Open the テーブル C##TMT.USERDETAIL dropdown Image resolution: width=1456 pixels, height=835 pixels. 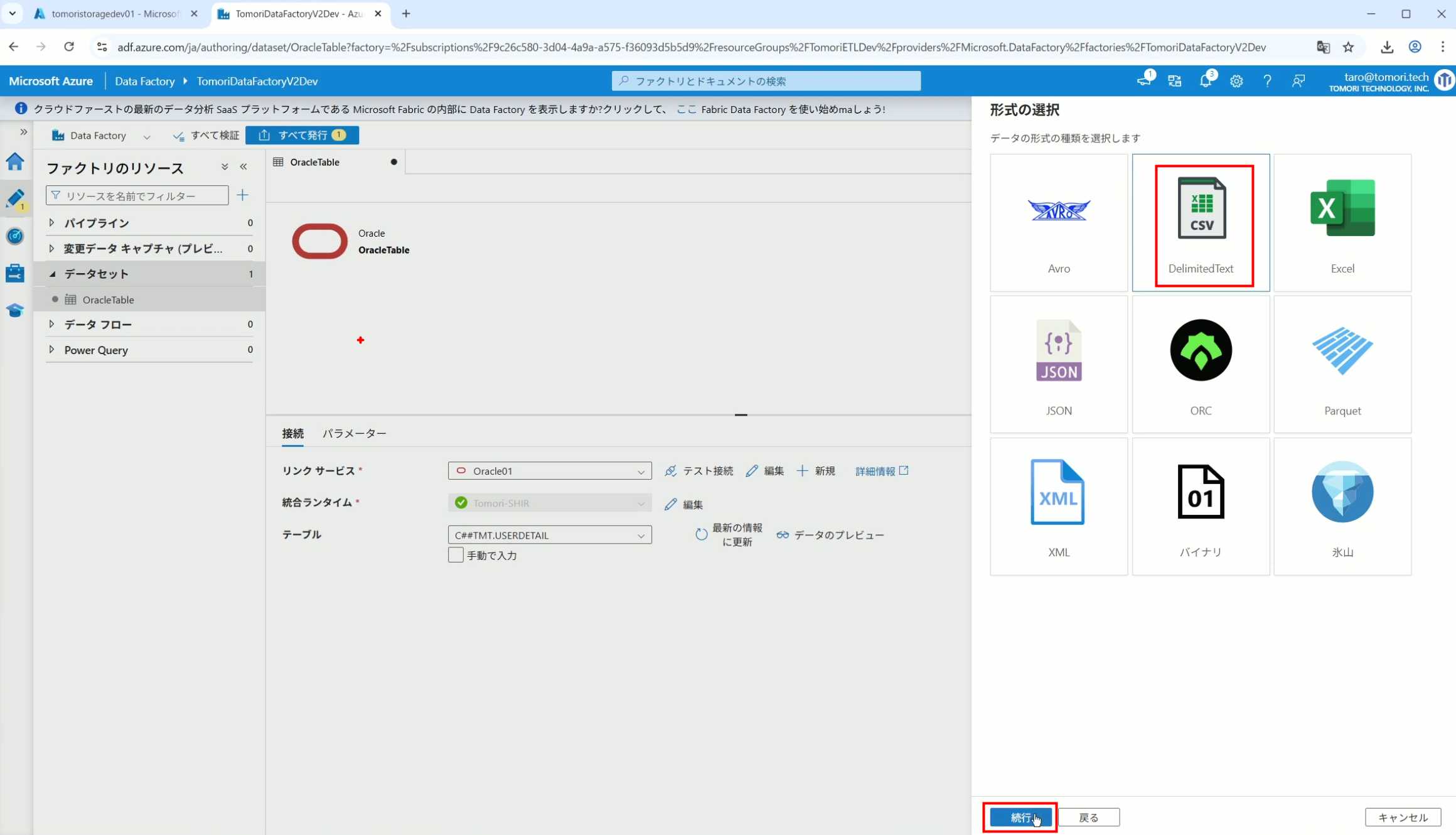click(549, 535)
